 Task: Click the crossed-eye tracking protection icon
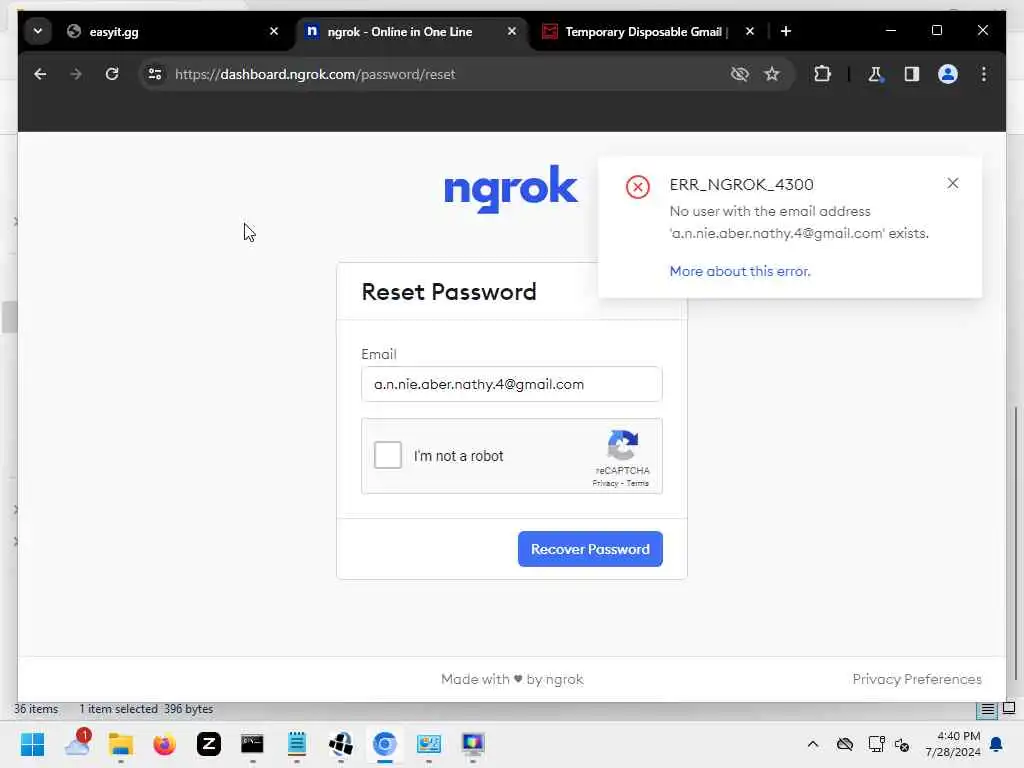(739, 74)
